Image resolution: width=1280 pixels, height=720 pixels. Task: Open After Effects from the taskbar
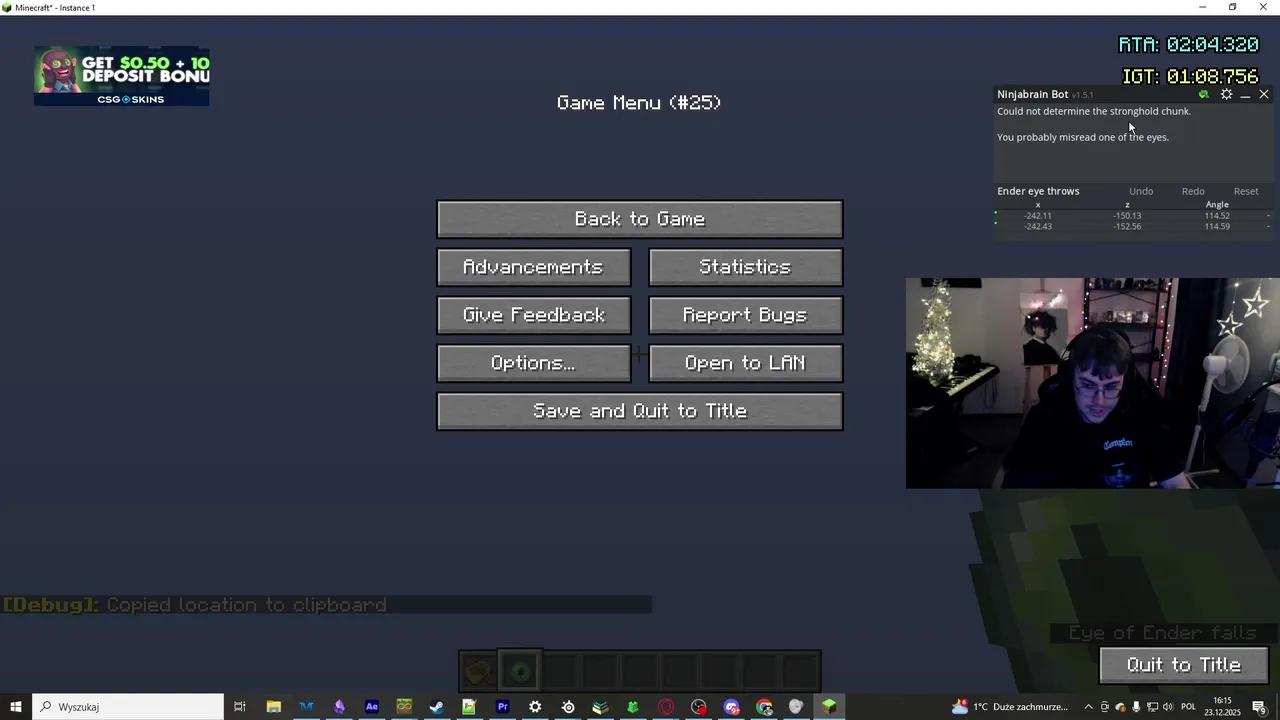click(x=372, y=707)
